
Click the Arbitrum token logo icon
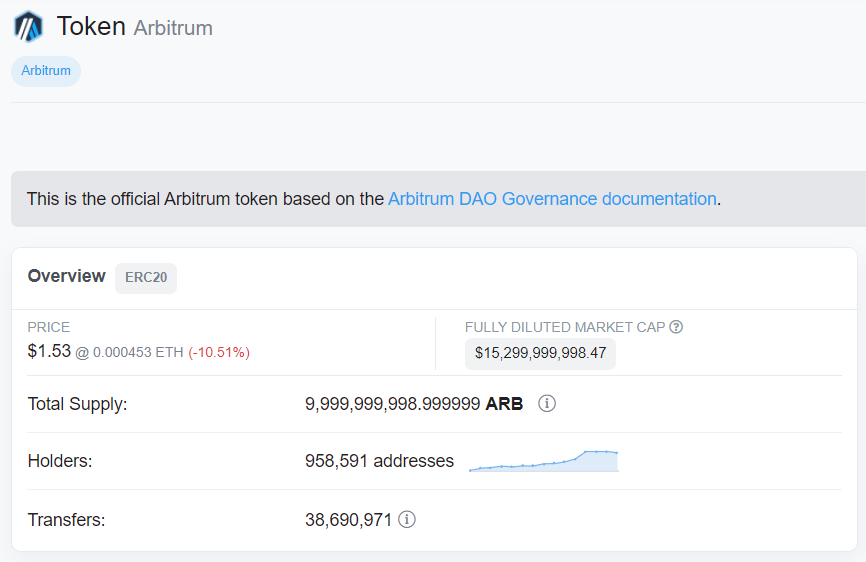28,26
